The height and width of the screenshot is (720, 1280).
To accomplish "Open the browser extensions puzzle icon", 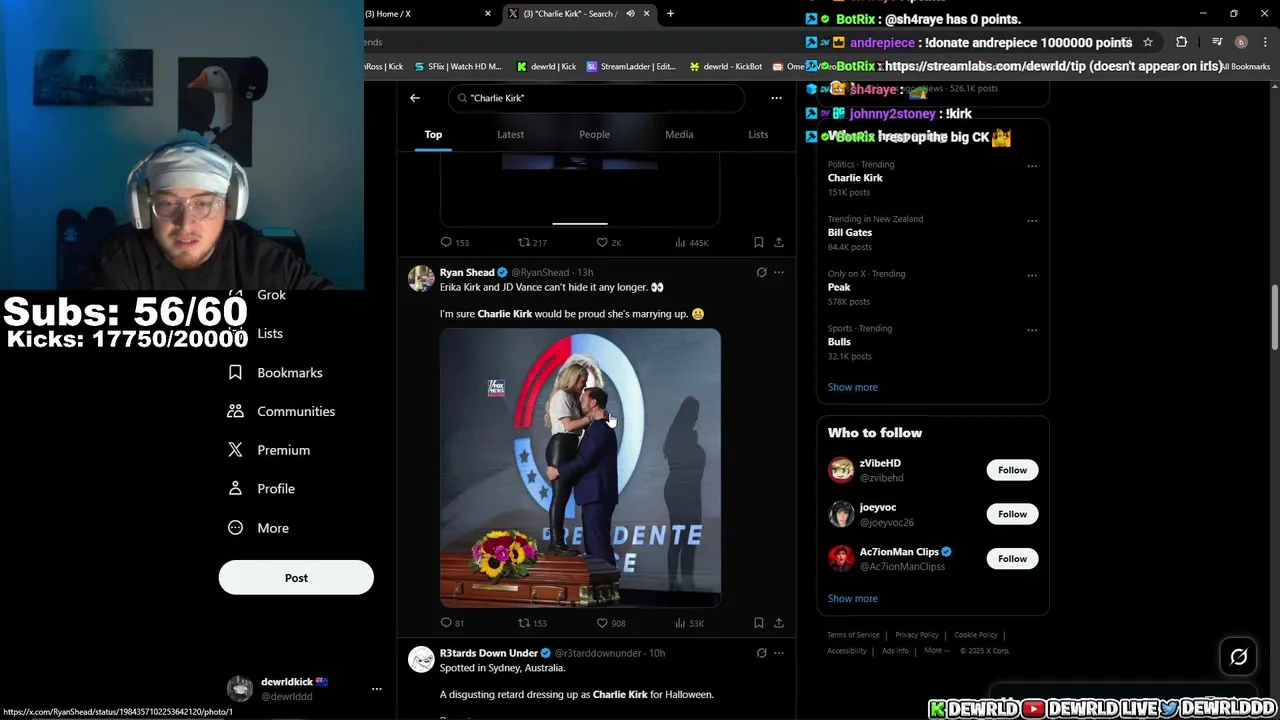I will pos(1181,42).
